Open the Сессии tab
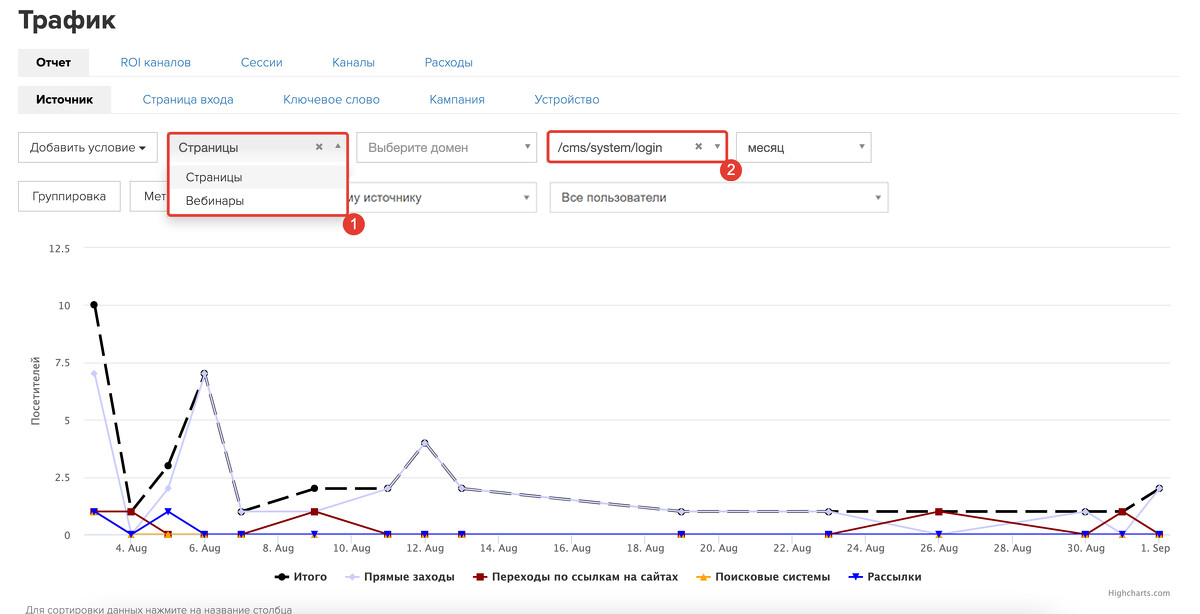 [x=261, y=62]
